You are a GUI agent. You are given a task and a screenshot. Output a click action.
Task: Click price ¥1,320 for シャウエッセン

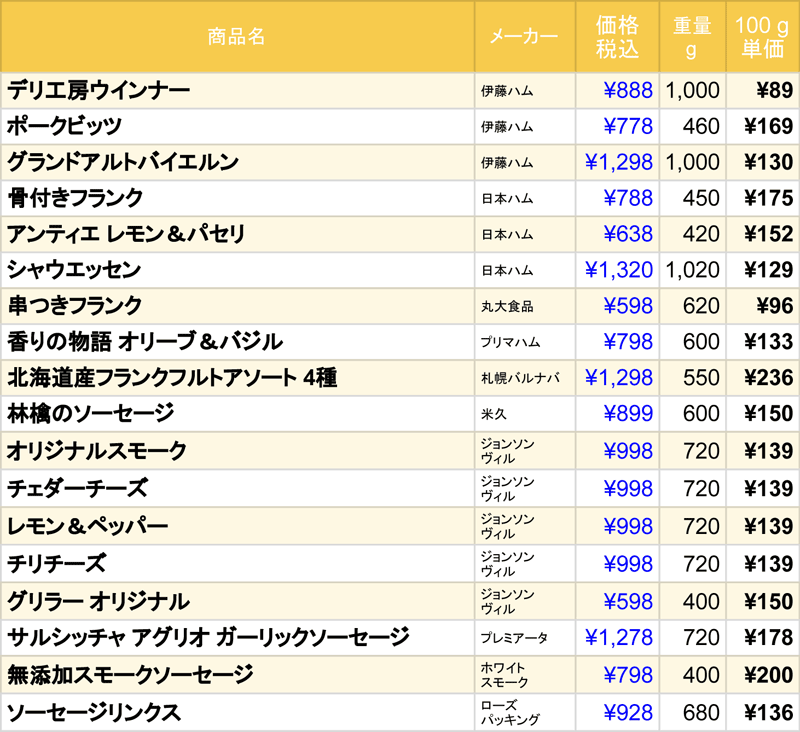[x=619, y=270]
